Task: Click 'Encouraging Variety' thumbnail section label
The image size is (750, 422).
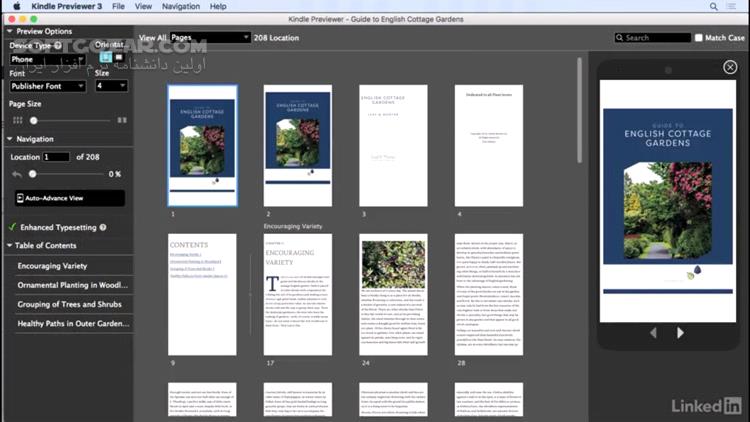Action: tap(293, 226)
